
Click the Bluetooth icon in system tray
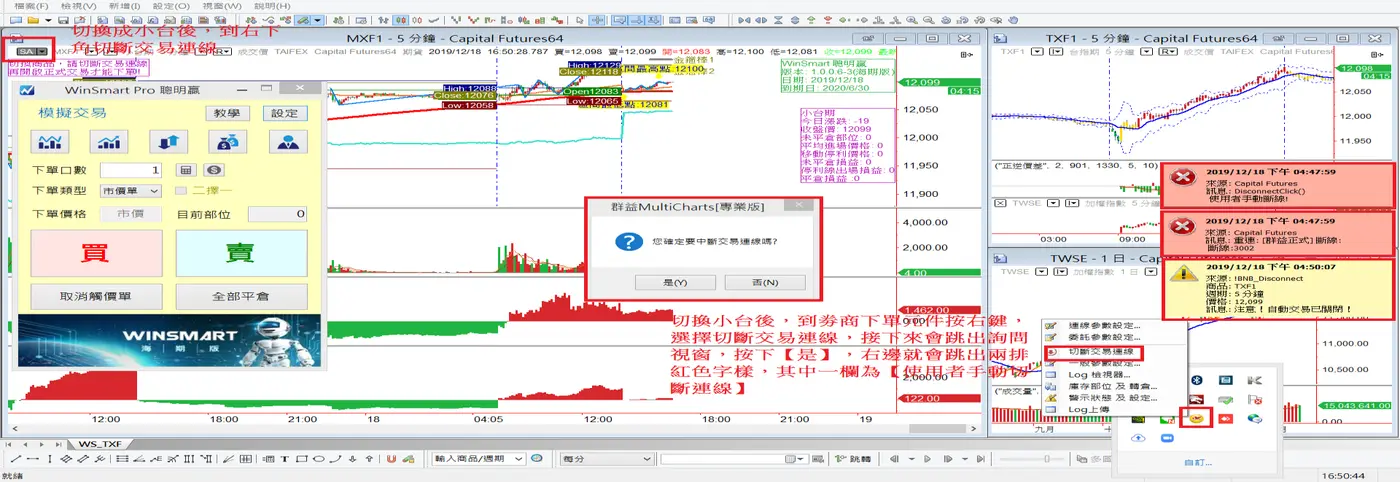(1195, 380)
